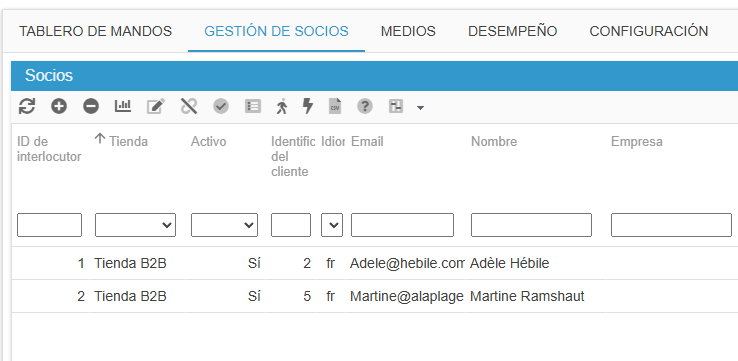
Task: Add a new partner with the plus icon
Action: pyautogui.click(x=59, y=106)
